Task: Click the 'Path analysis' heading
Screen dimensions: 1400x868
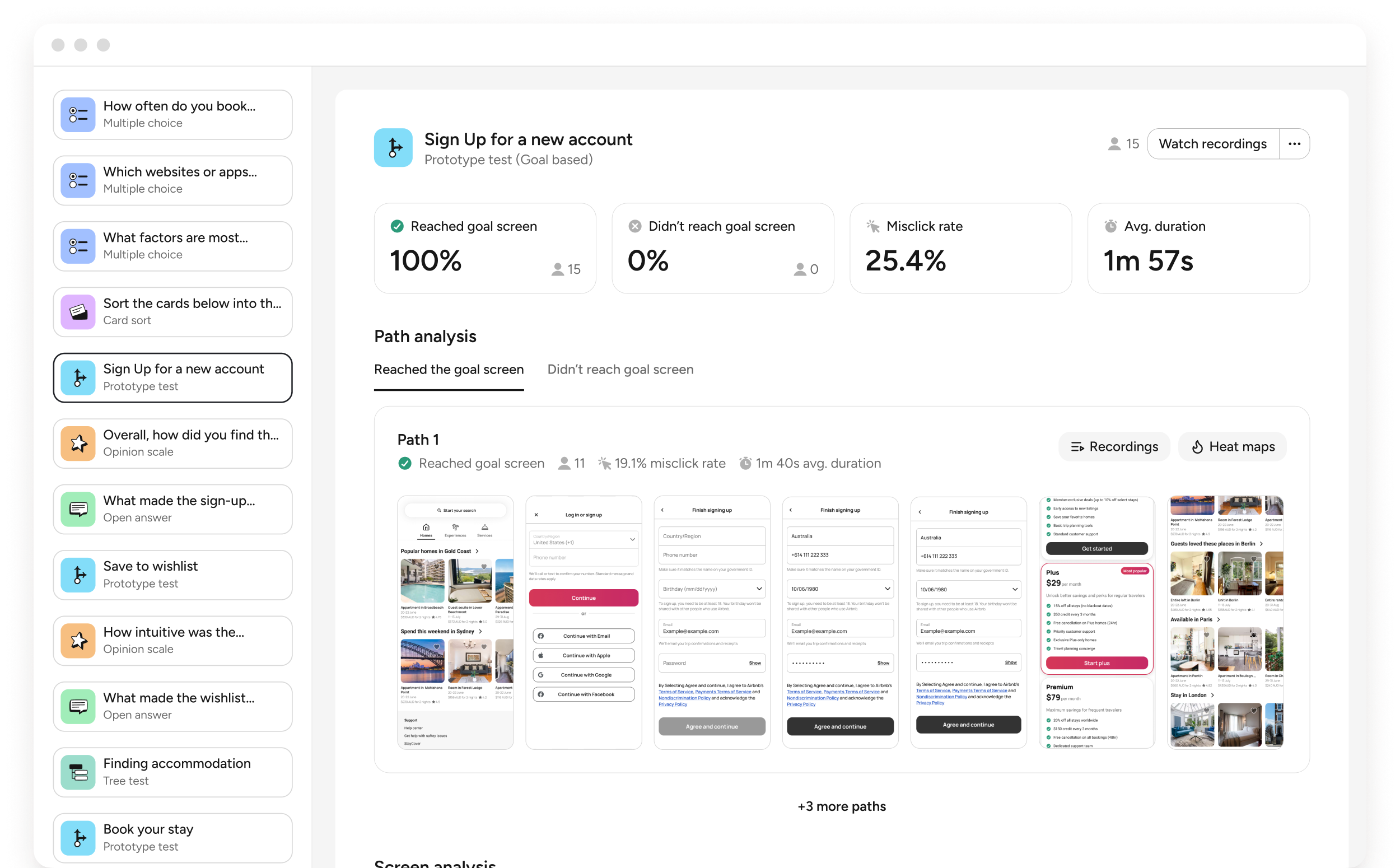Action: 426,336
